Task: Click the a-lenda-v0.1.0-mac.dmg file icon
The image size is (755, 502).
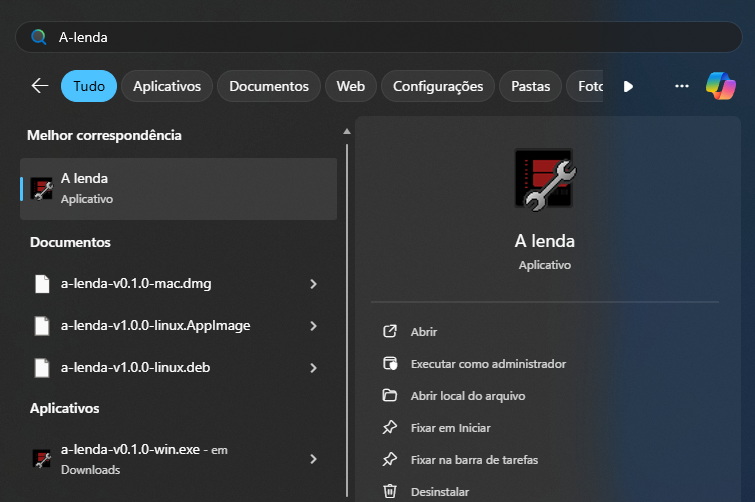Action: 42,284
